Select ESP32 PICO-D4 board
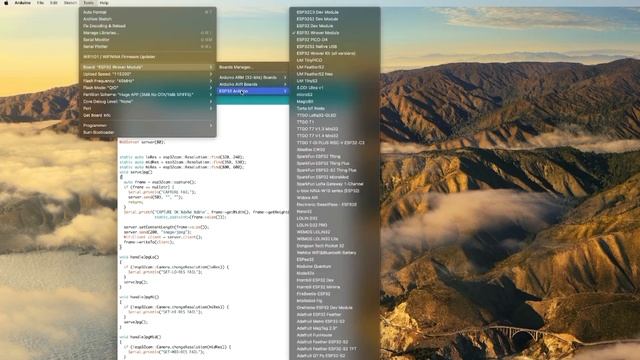Image resolution: width=640 pixels, height=360 pixels. pyautogui.click(x=335, y=40)
